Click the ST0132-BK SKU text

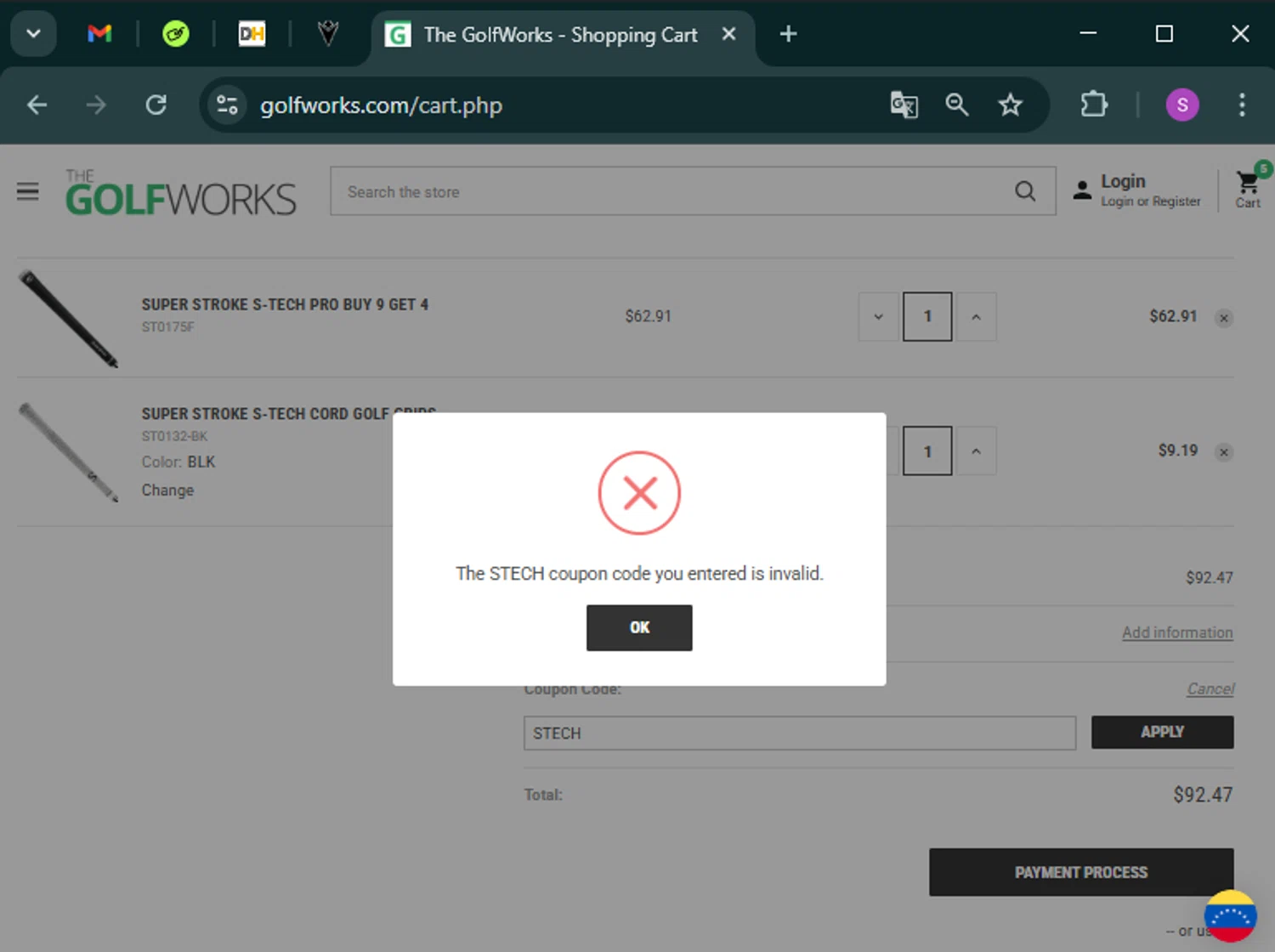174,436
